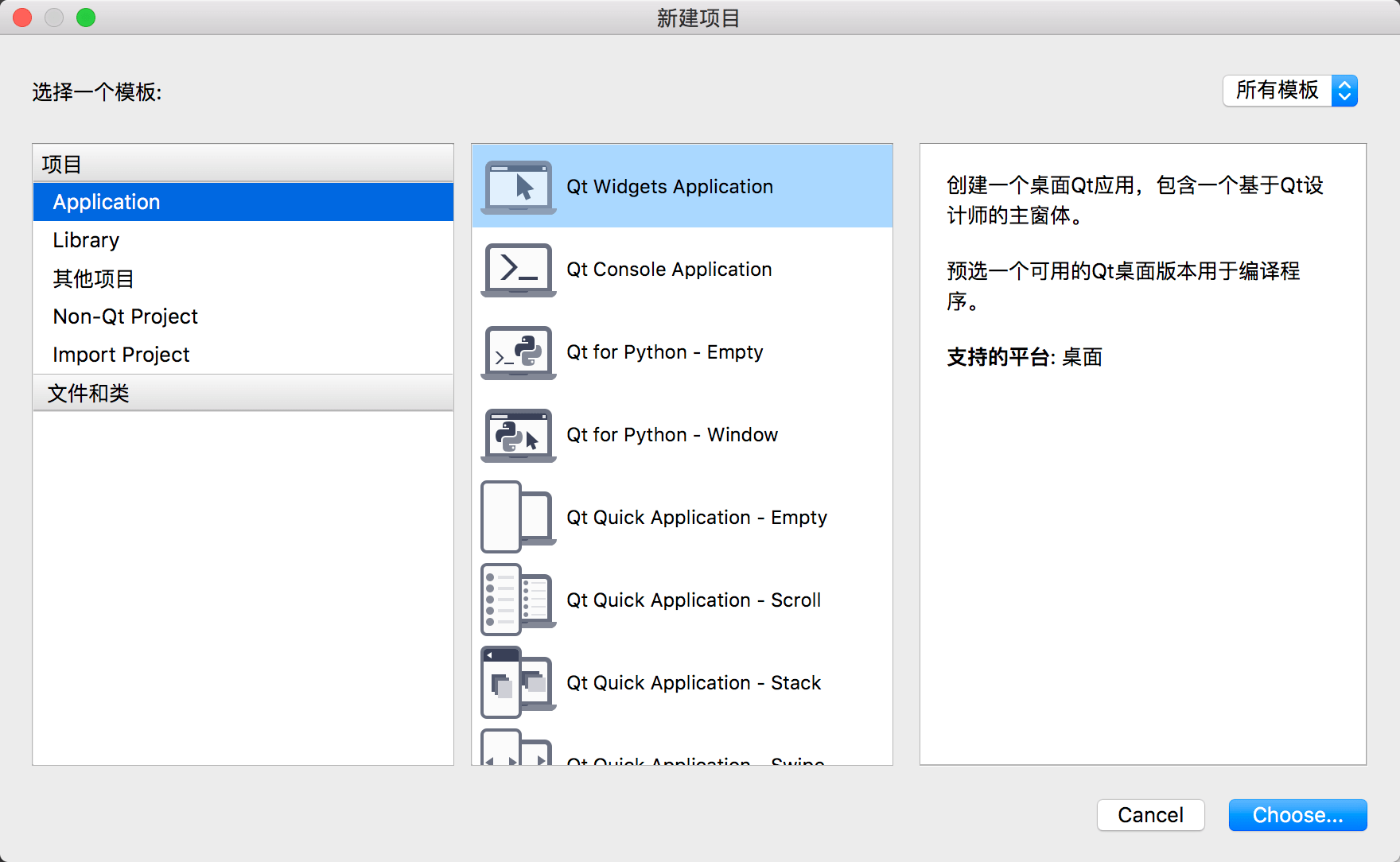Select Non-Qt Project category
The image size is (1400, 862).
[243, 316]
